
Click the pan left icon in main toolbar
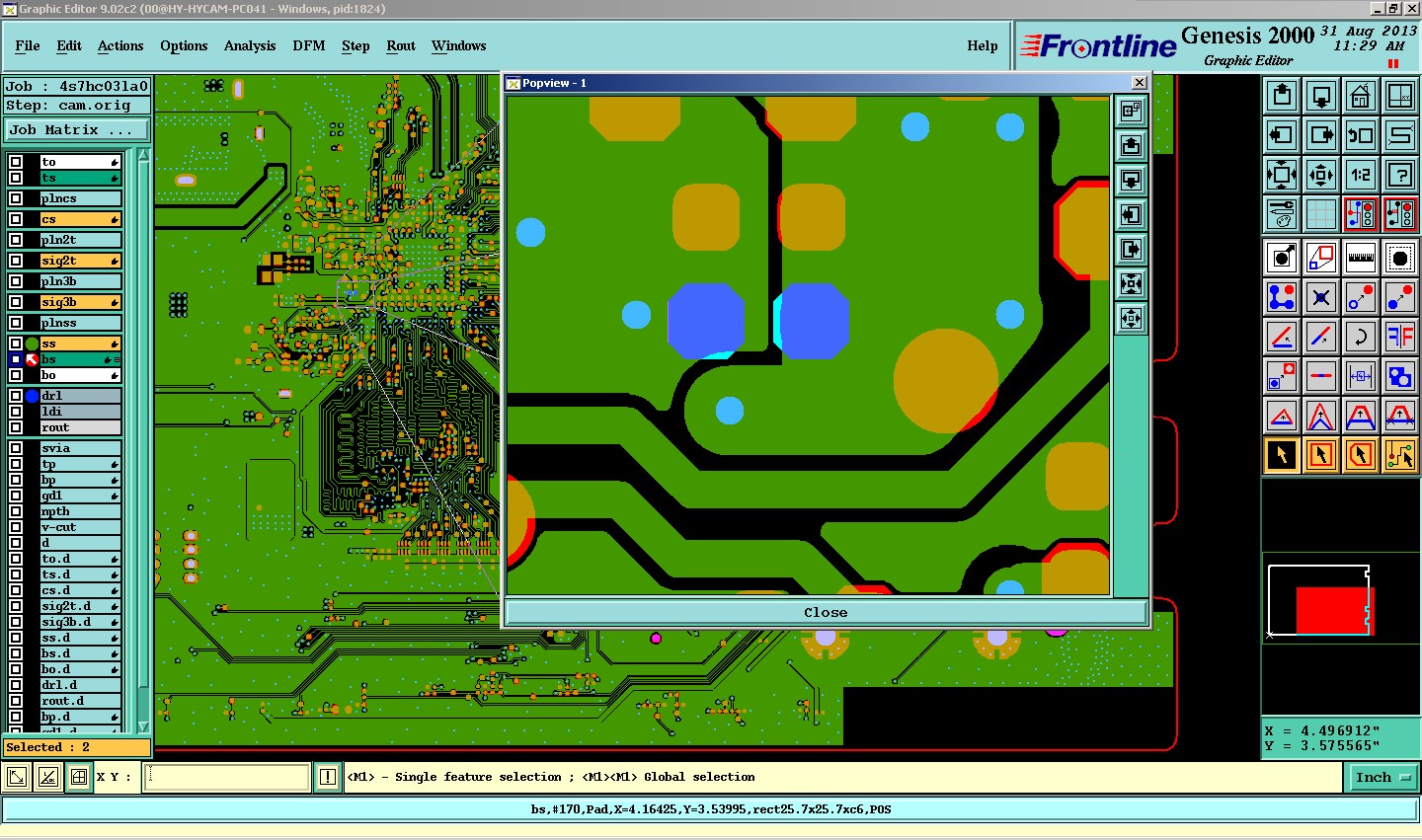pos(1282,135)
